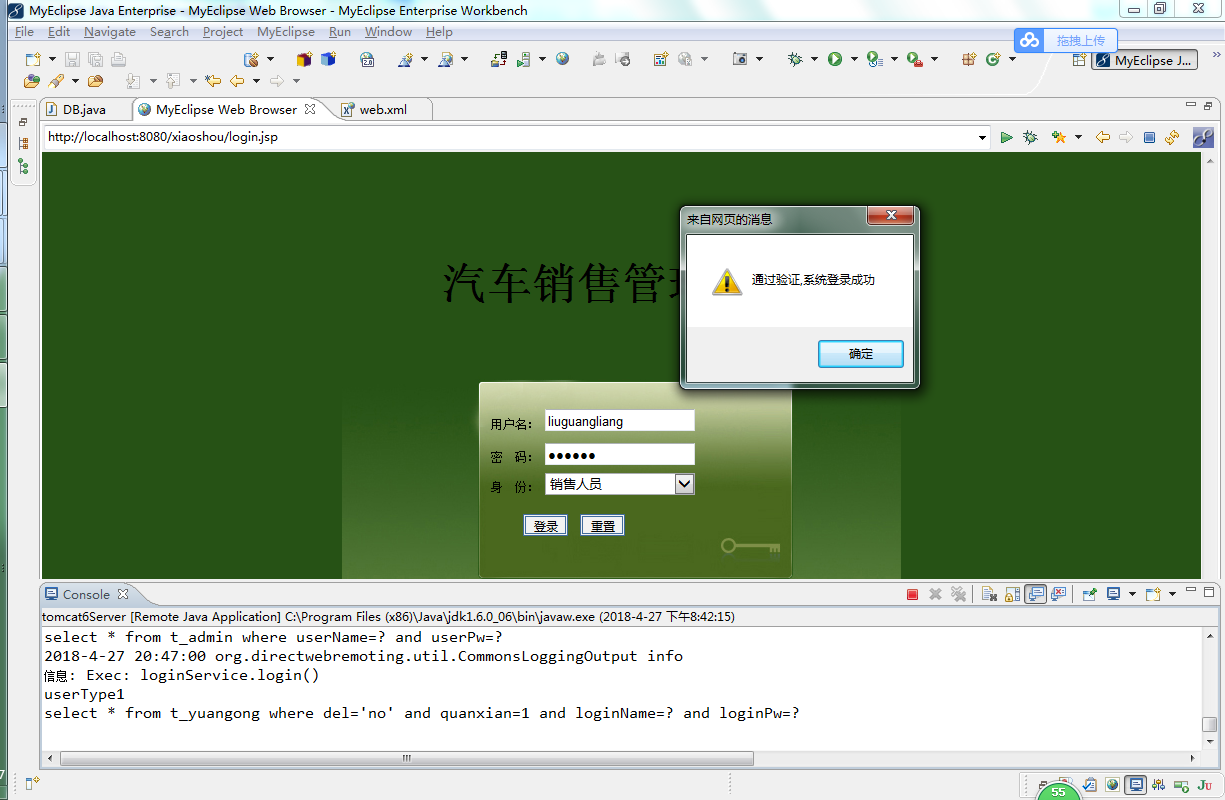Viewport: 1225px width, 800px height.
Task: Open the Open Console dropdown arrow
Action: click(1172, 594)
